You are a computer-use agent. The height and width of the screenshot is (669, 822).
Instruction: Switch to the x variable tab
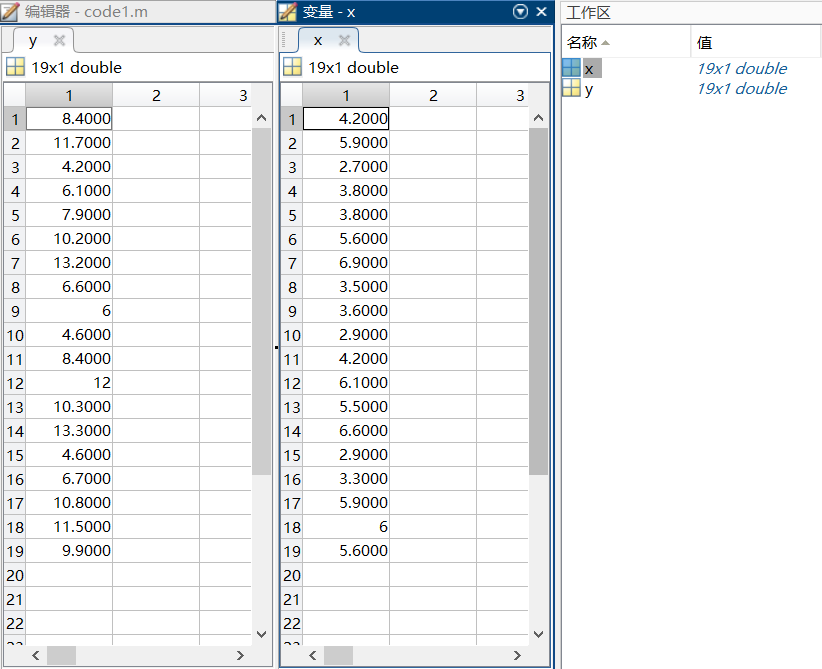coord(318,40)
